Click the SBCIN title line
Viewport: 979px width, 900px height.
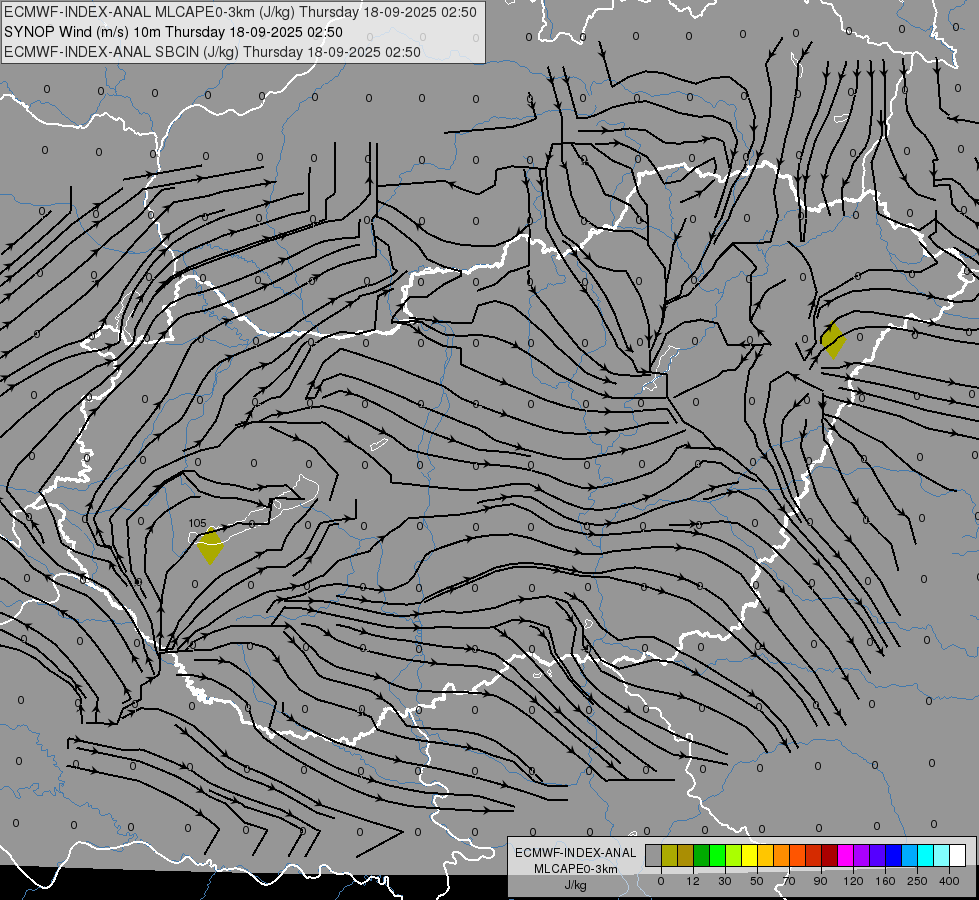pos(212,52)
